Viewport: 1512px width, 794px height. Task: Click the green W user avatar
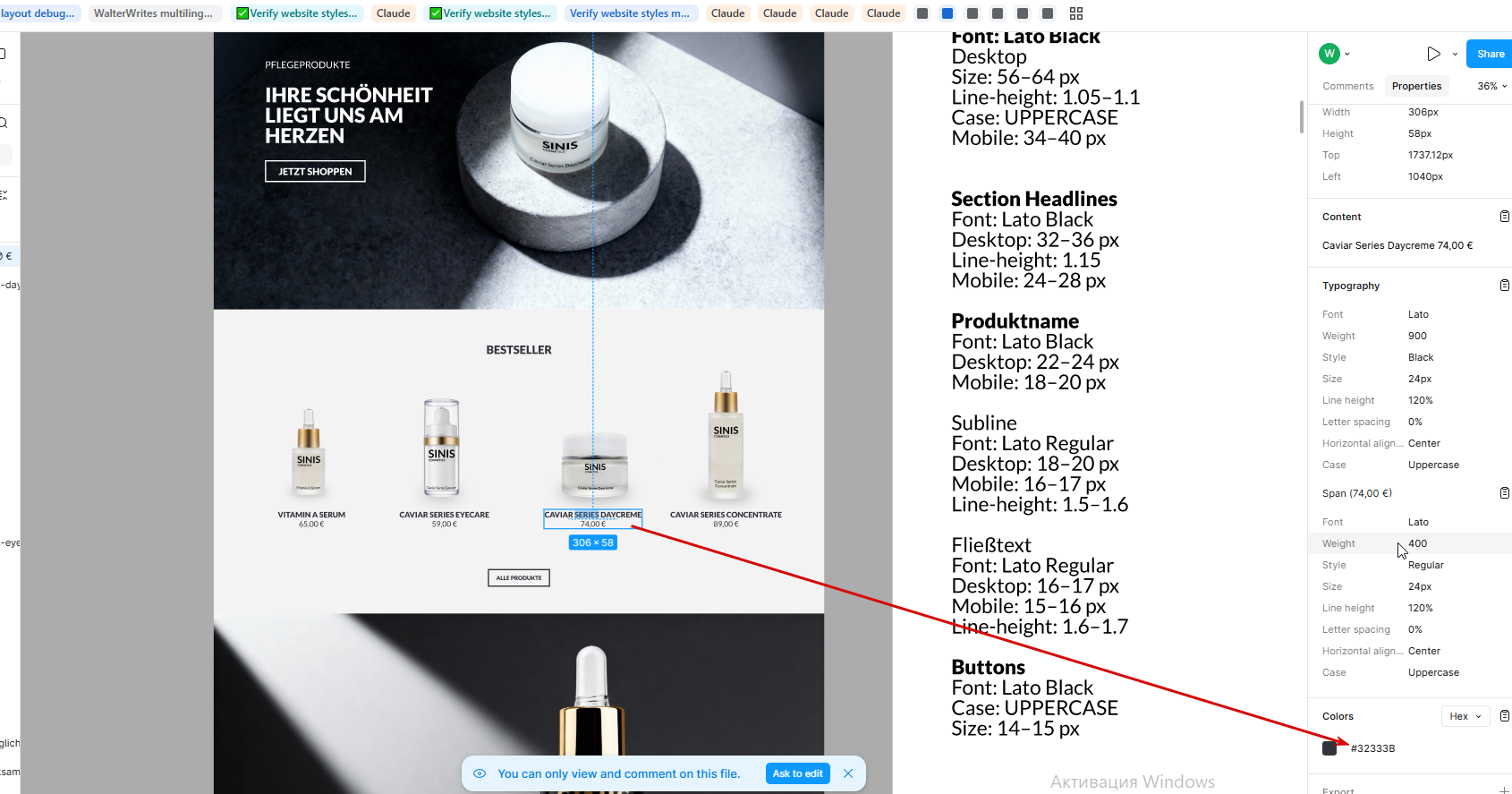pyautogui.click(x=1329, y=54)
